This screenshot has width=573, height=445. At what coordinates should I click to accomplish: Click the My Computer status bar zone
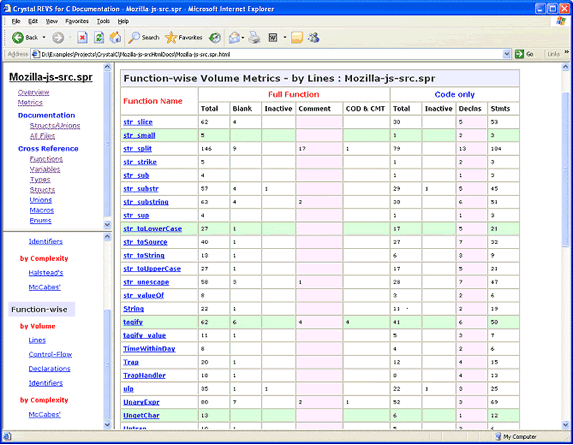[x=516, y=437]
